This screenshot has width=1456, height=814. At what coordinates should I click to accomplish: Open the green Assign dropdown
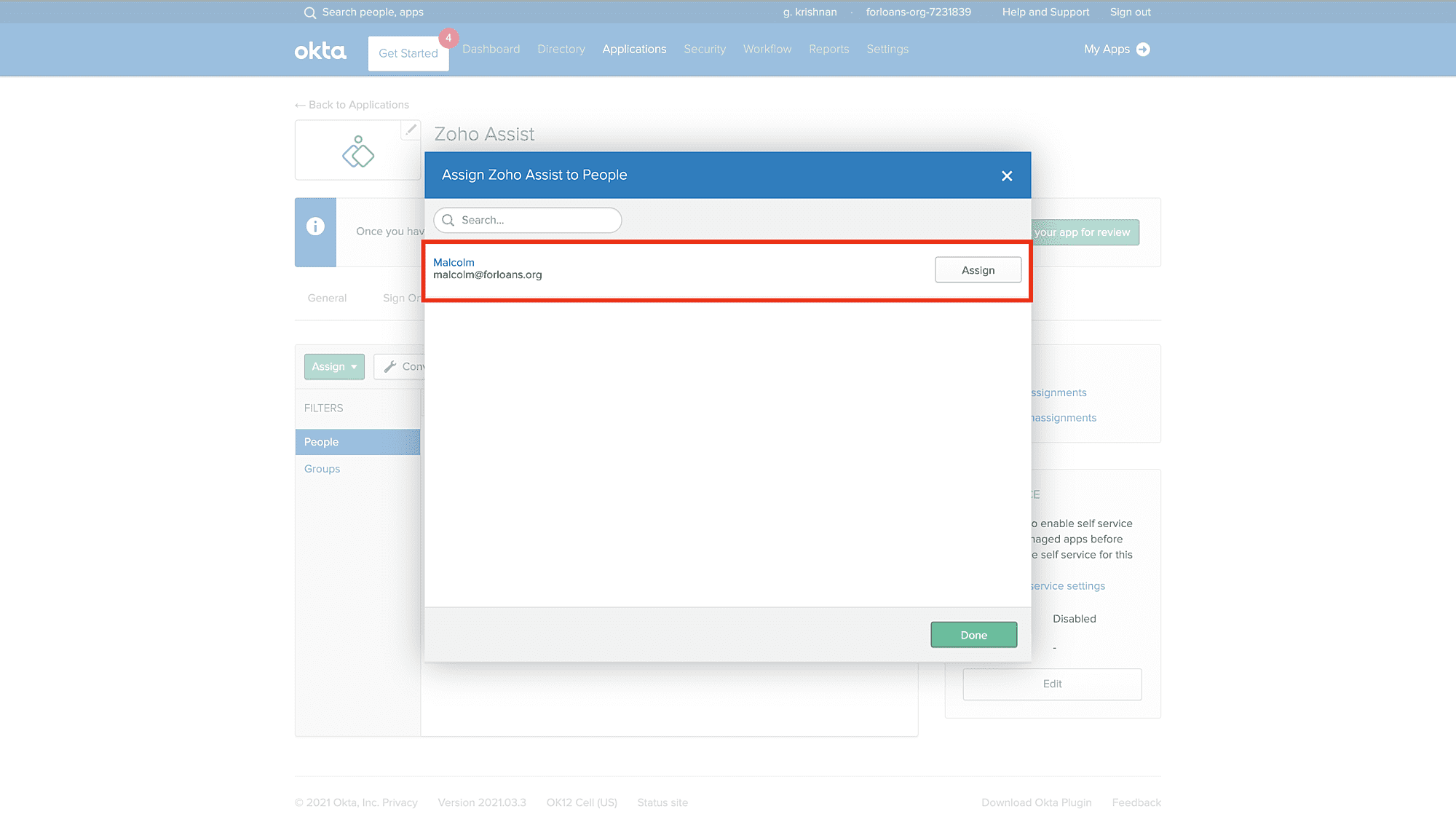pyautogui.click(x=334, y=367)
